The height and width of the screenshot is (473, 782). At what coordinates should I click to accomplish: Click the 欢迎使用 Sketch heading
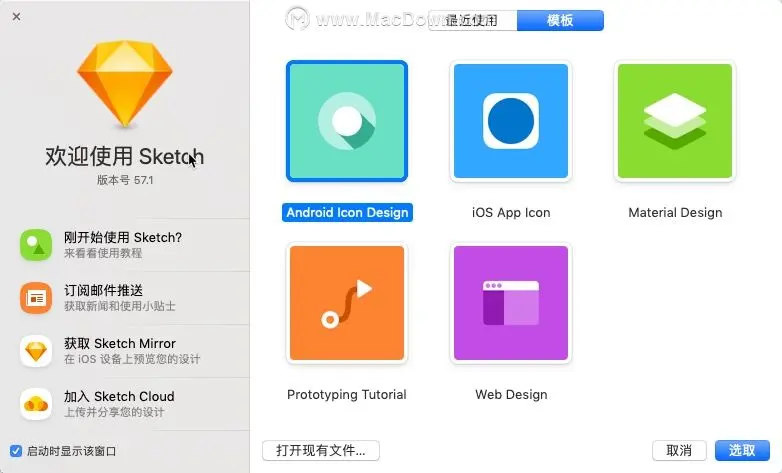pos(125,156)
